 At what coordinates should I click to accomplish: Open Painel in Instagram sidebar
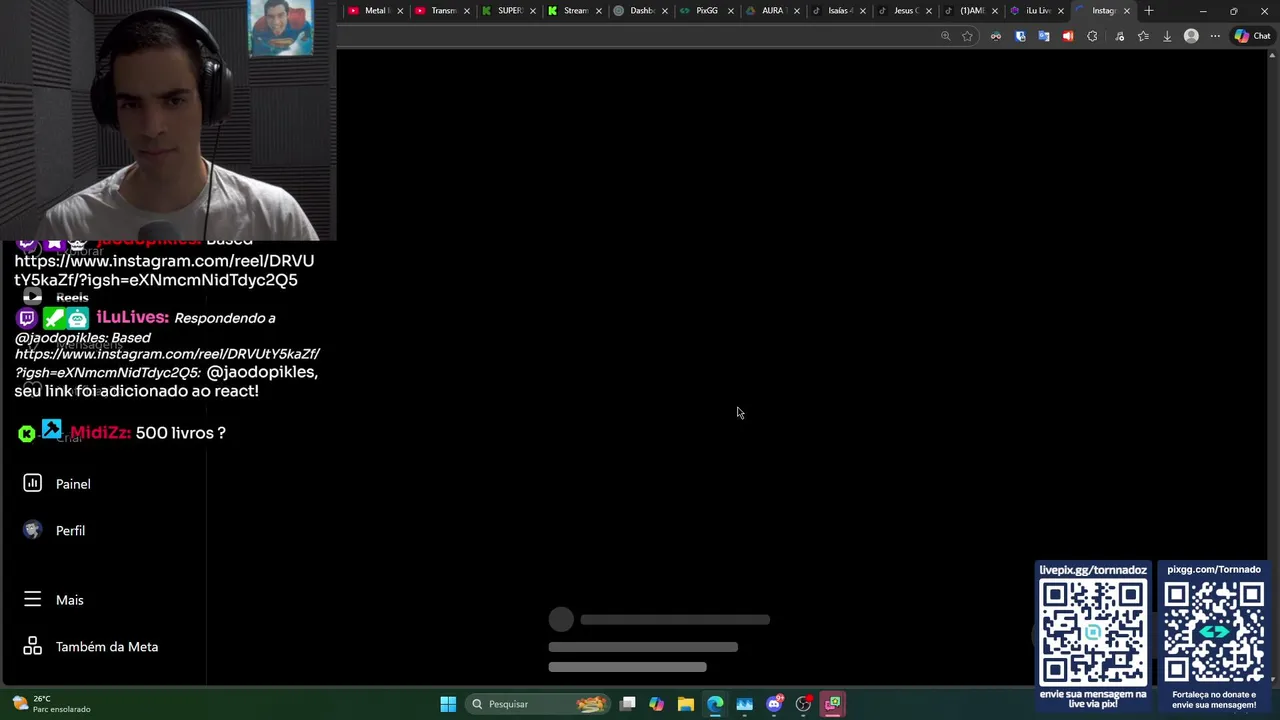tap(57, 484)
